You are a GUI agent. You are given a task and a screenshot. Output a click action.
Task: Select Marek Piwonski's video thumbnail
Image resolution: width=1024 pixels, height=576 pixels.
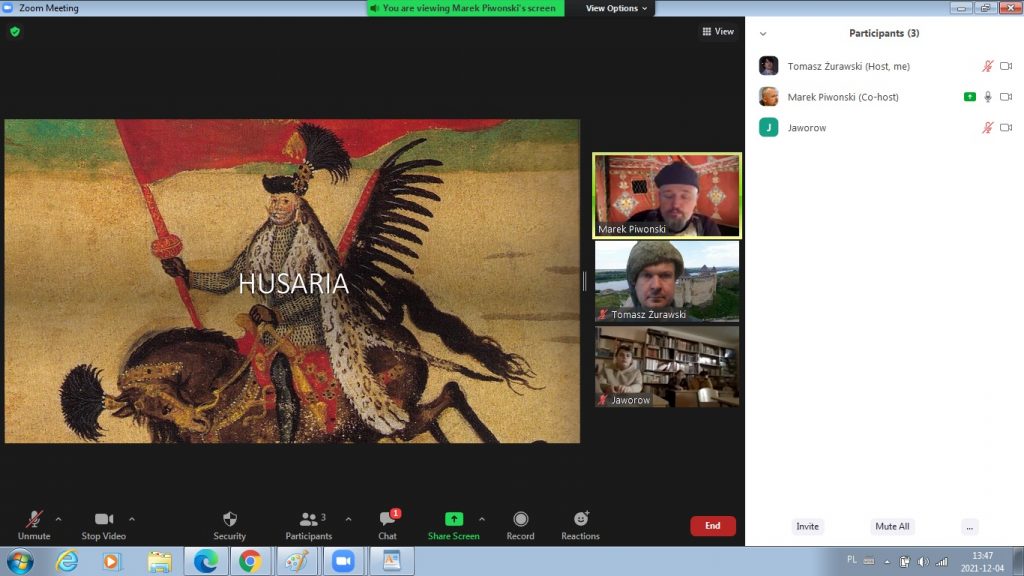pos(667,196)
